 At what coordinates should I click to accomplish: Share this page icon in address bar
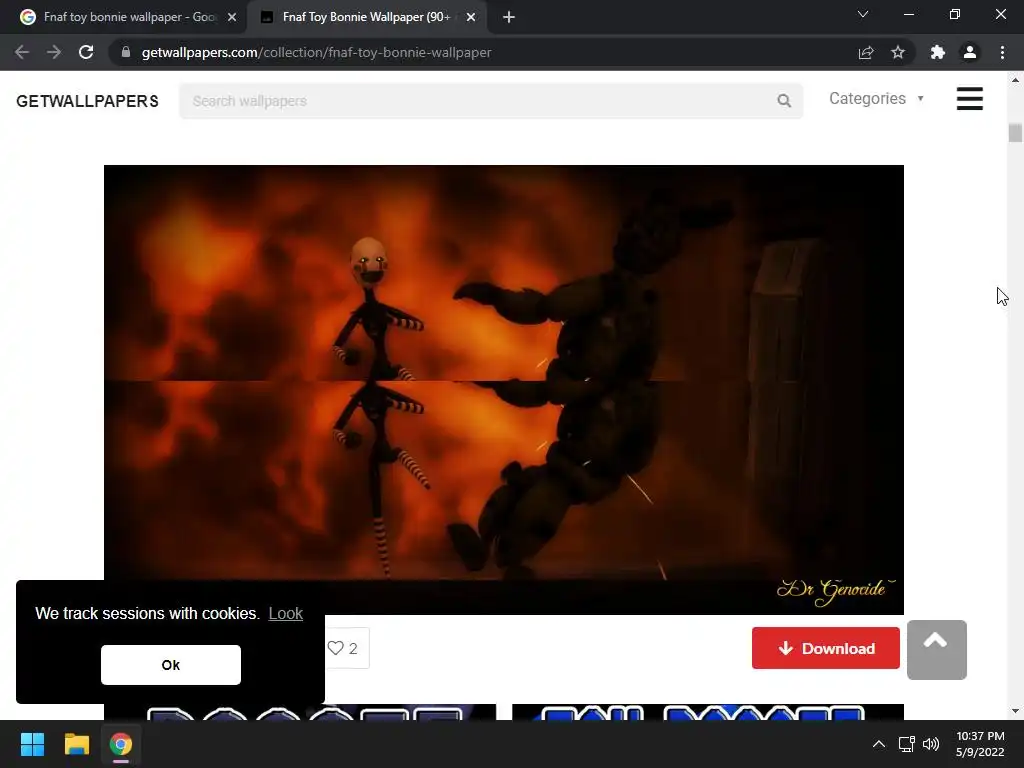click(866, 52)
